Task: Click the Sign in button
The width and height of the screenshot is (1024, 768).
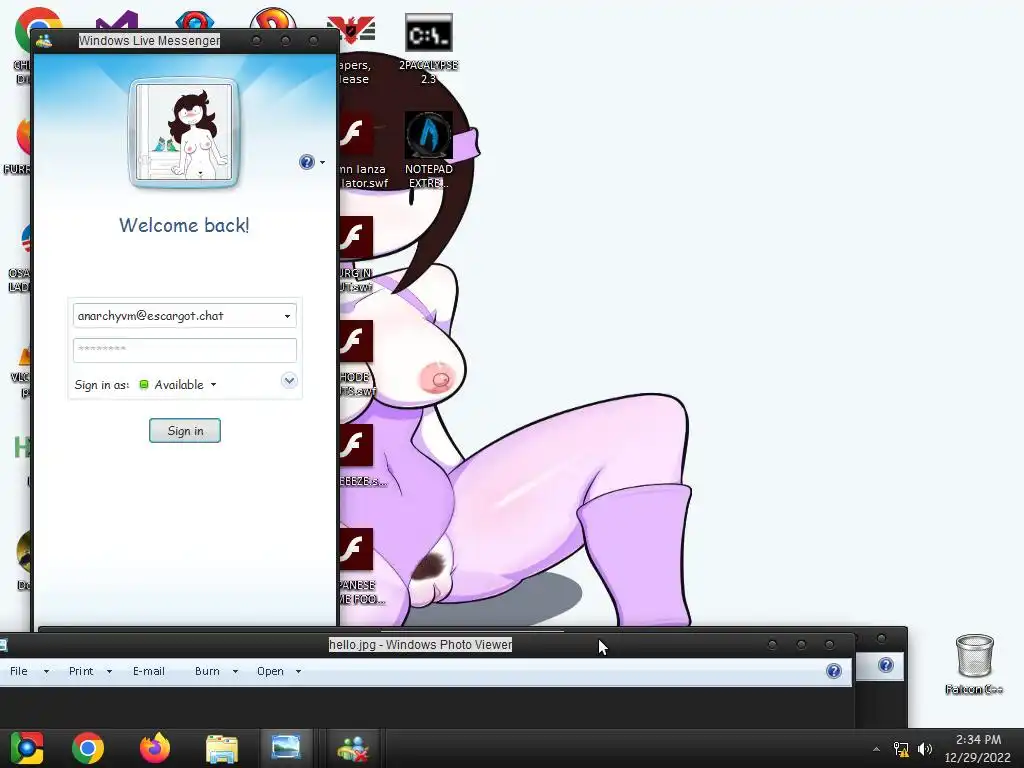Action: (185, 431)
